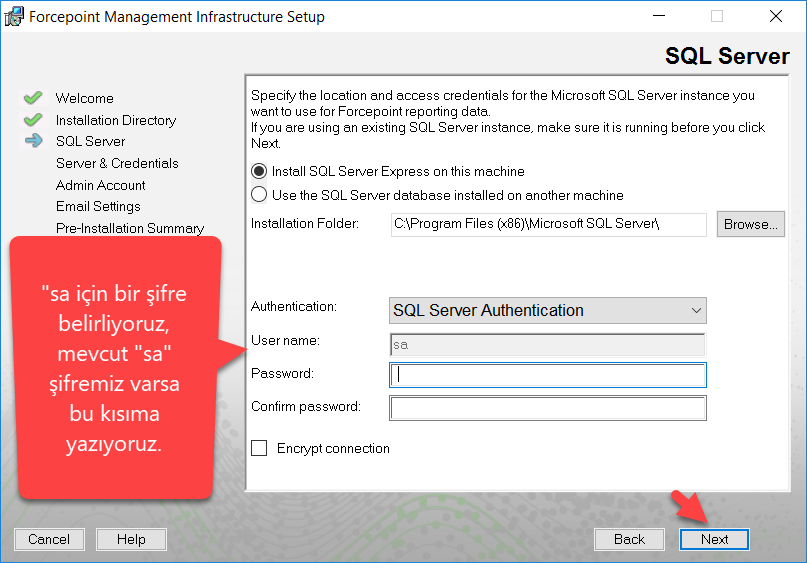Viewport: 807px width, 563px height.
Task: Click the Authentication: label
Action: (x=294, y=306)
